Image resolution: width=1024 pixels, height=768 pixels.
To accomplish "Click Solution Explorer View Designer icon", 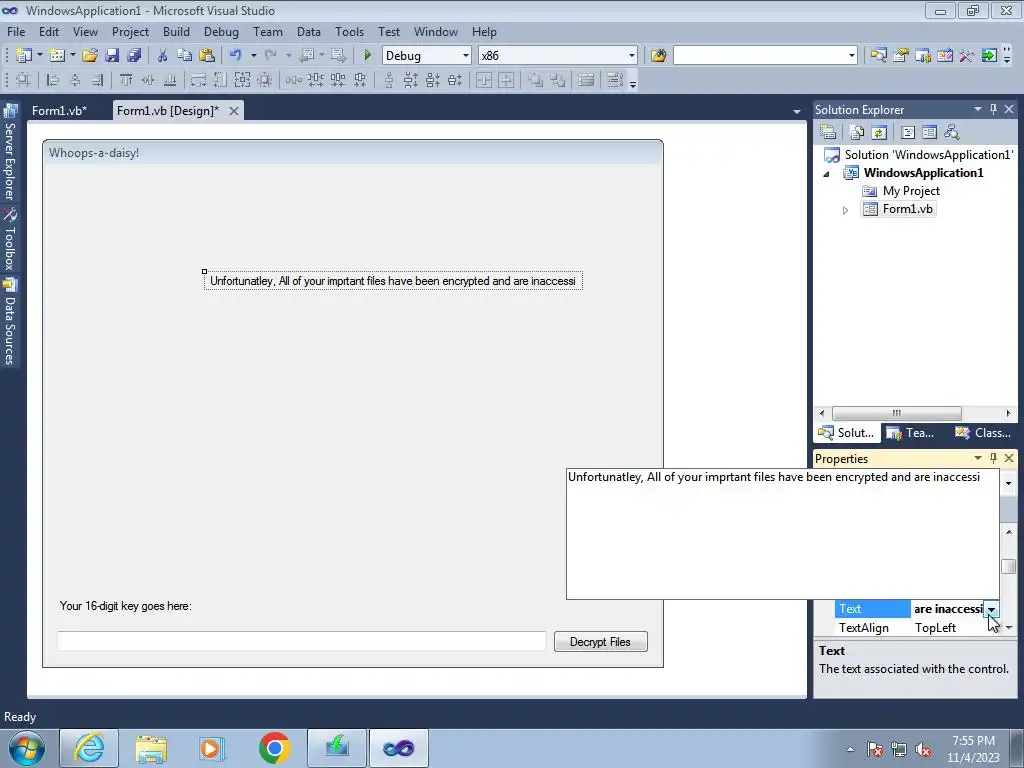I will [929, 133].
